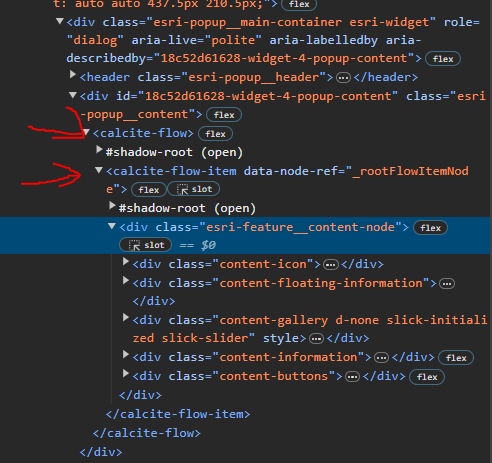The height and width of the screenshot is (463, 492).
Task: Toggle flex badge next to calcite-flow
Action: tap(215, 134)
